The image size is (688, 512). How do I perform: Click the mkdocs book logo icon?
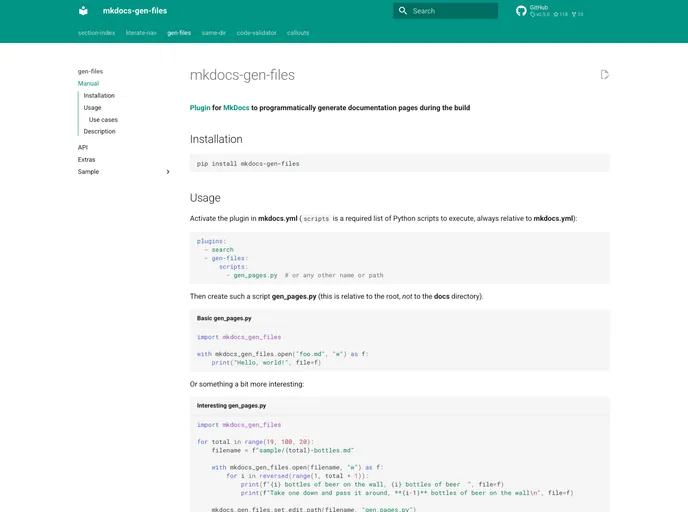pyautogui.click(x=83, y=11)
